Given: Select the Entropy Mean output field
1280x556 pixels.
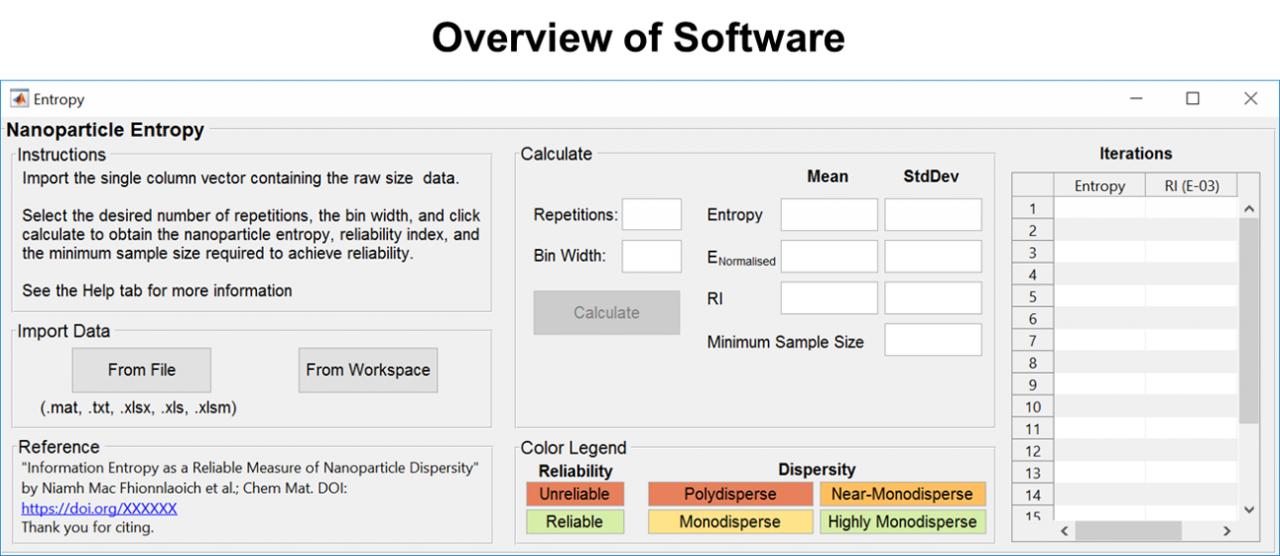Looking at the screenshot, I should tap(829, 214).
